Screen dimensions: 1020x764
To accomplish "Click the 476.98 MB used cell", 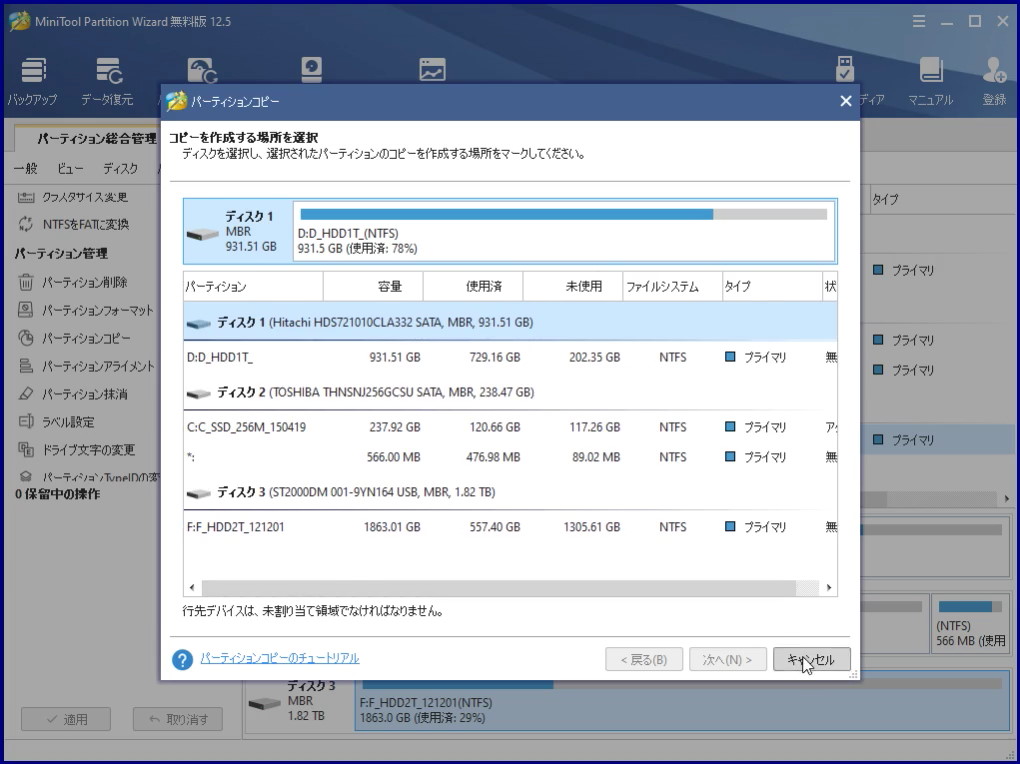I will click(x=493, y=457).
